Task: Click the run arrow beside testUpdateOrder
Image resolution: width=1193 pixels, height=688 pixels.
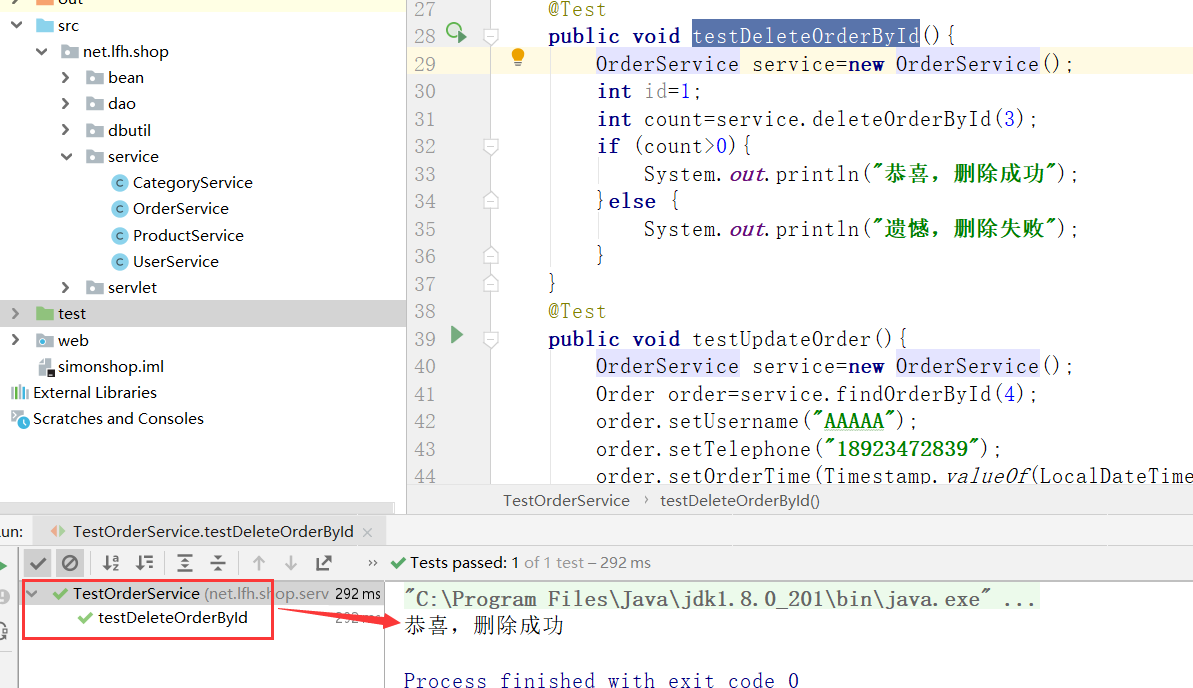Action: (x=457, y=335)
